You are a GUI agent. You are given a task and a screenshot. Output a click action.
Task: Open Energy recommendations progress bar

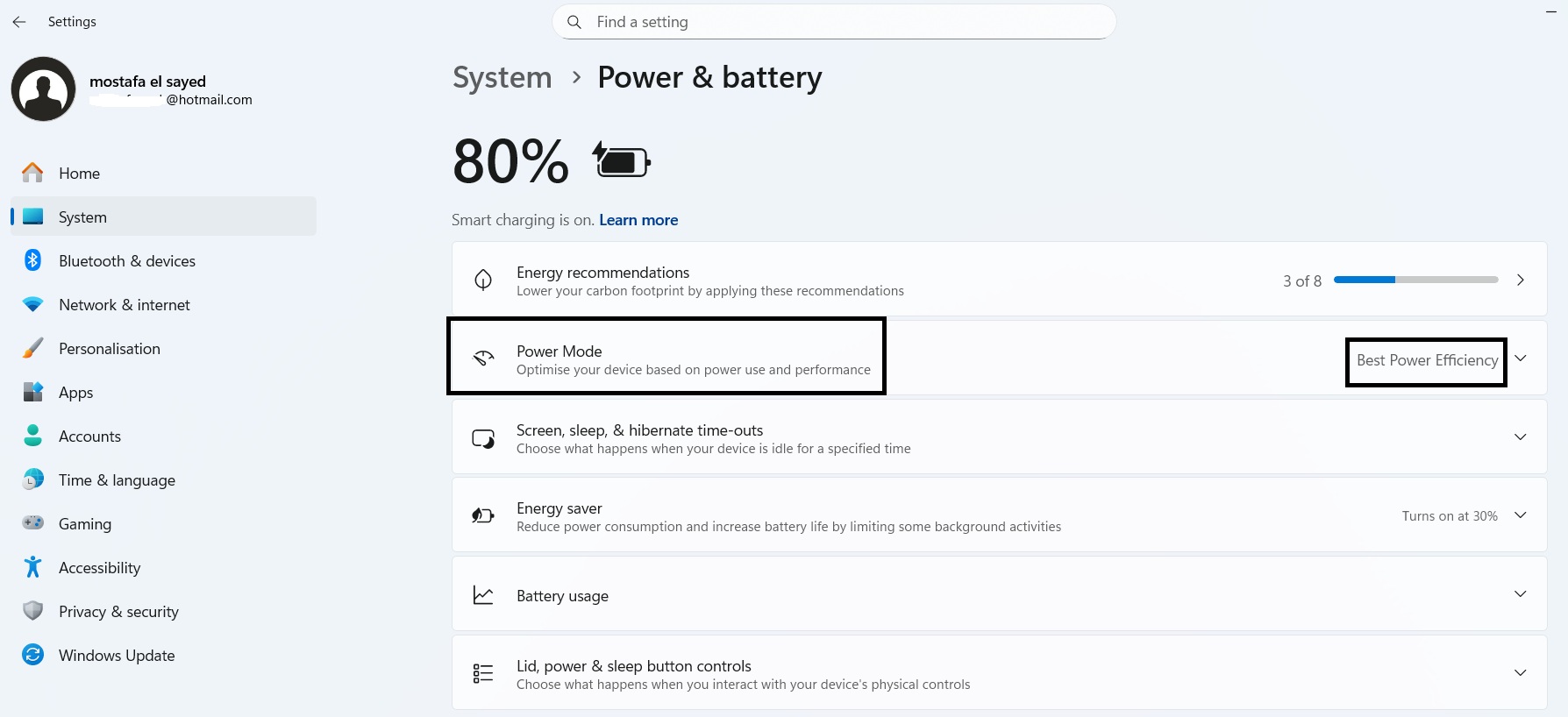click(x=1415, y=280)
